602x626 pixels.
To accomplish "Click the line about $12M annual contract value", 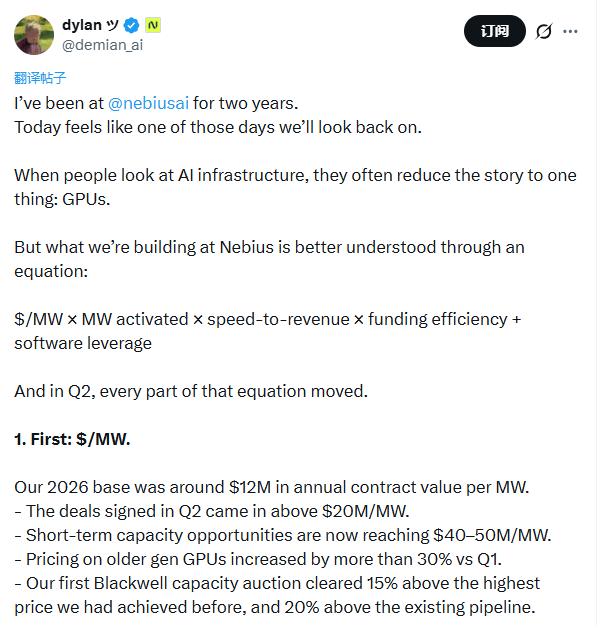I will pyautogui.click(x=271, y=487).
